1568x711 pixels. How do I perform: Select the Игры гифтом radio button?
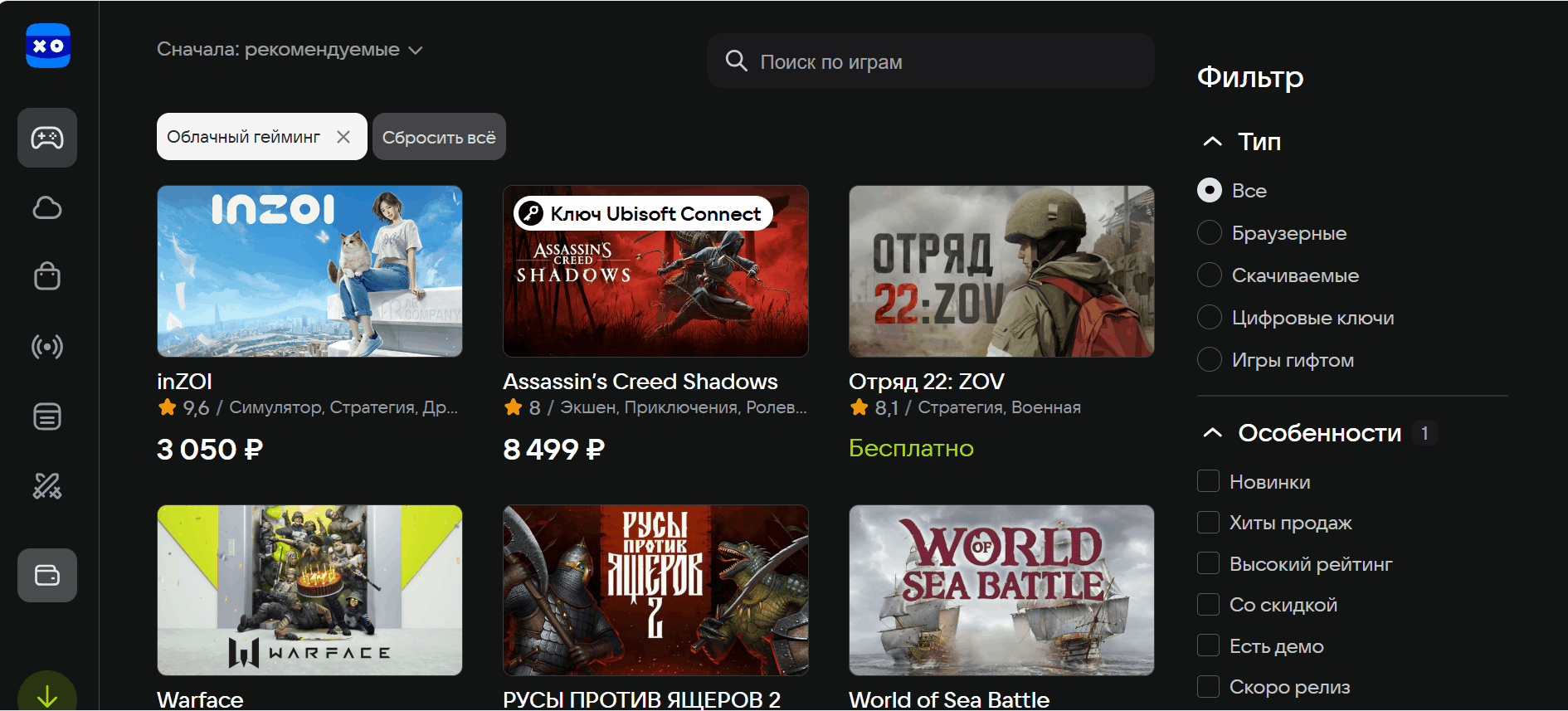[1210, 359]
